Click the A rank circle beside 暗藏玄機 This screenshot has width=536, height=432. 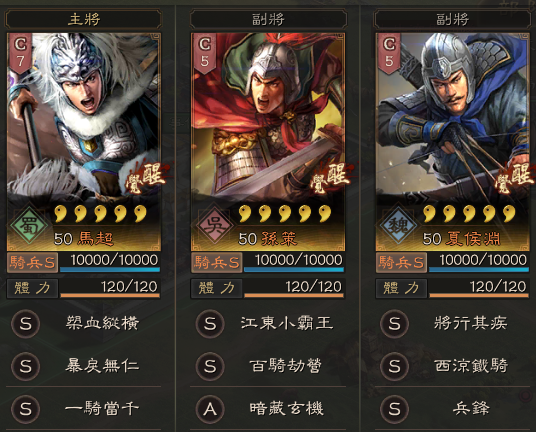(x=210, y=409)
